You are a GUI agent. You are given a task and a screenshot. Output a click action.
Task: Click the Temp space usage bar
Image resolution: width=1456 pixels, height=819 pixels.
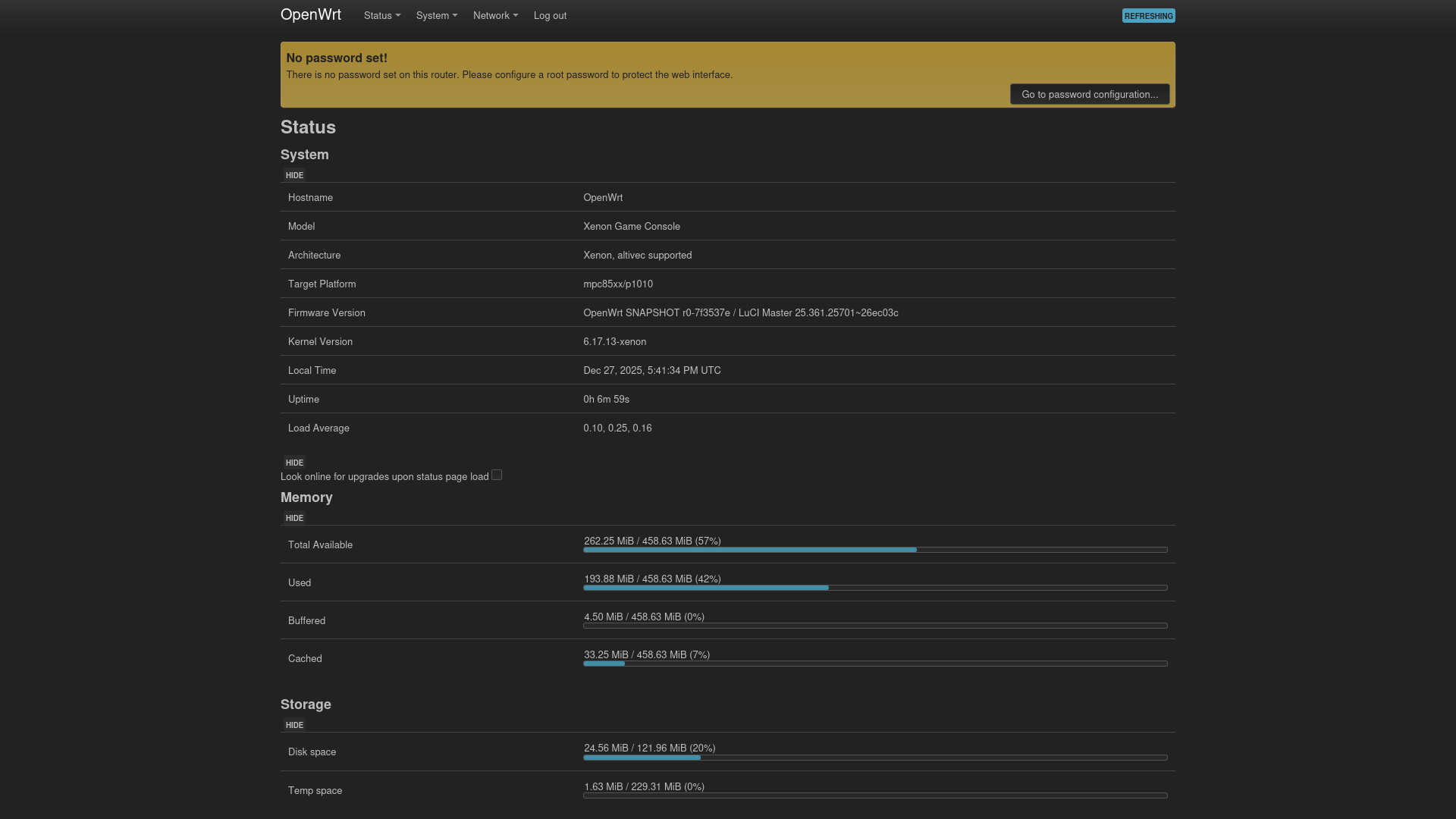874,795
